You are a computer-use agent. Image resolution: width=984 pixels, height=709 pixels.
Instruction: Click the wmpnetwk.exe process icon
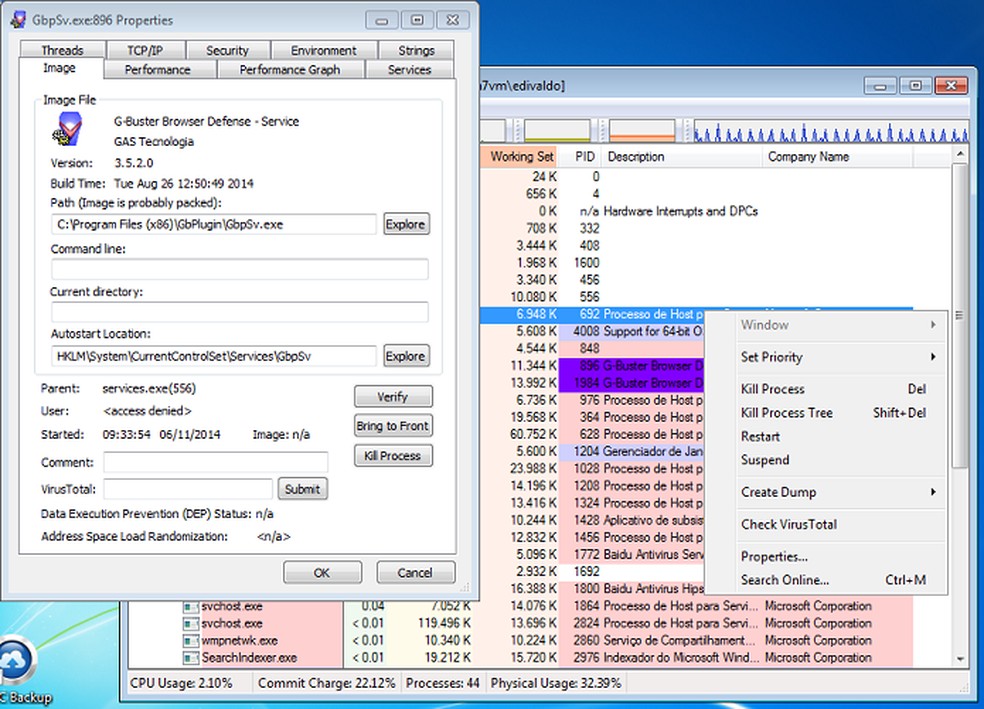click(191, 640)
